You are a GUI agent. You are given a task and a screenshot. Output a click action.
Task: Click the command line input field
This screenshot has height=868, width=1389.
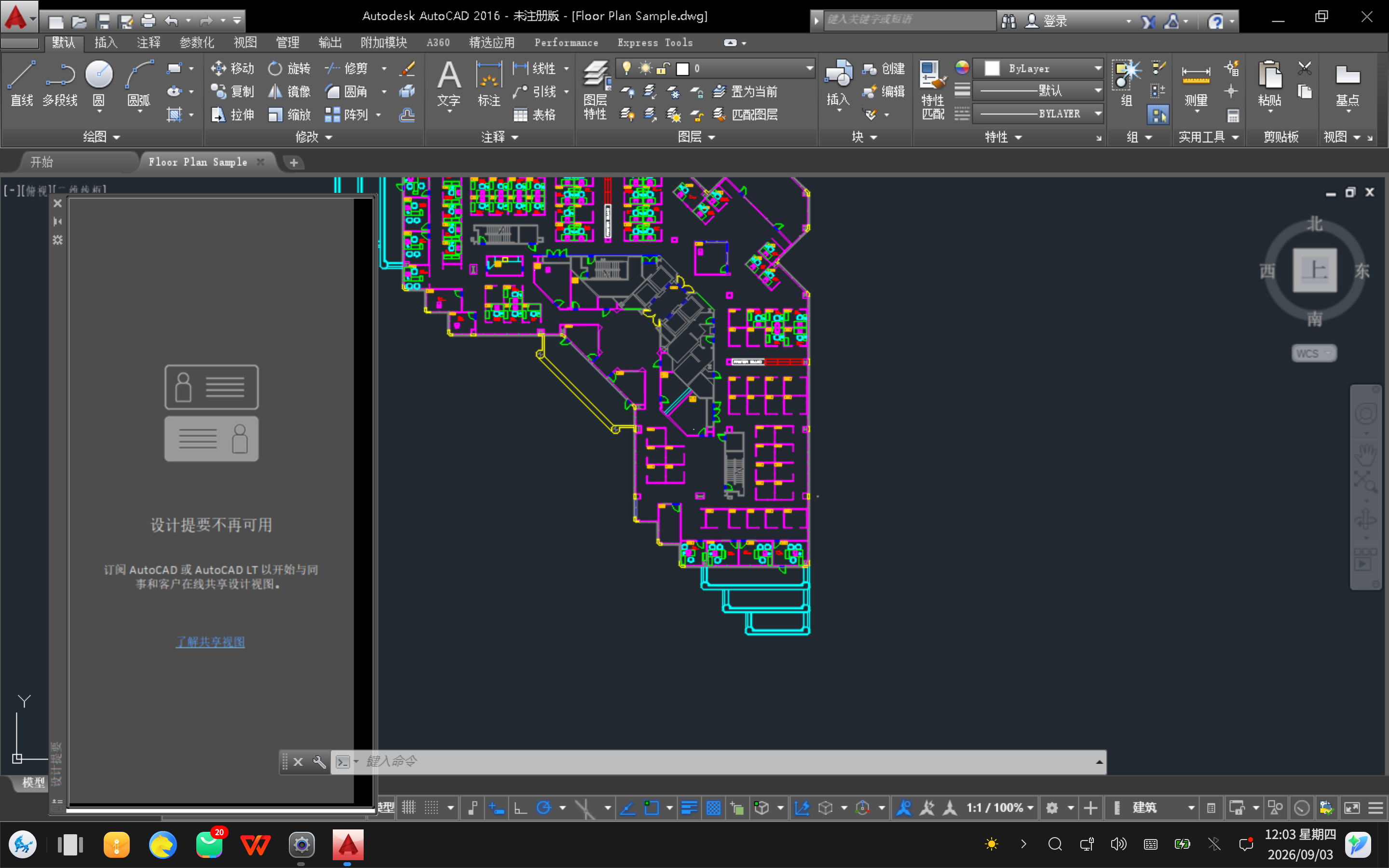click(x=729, y=762)
